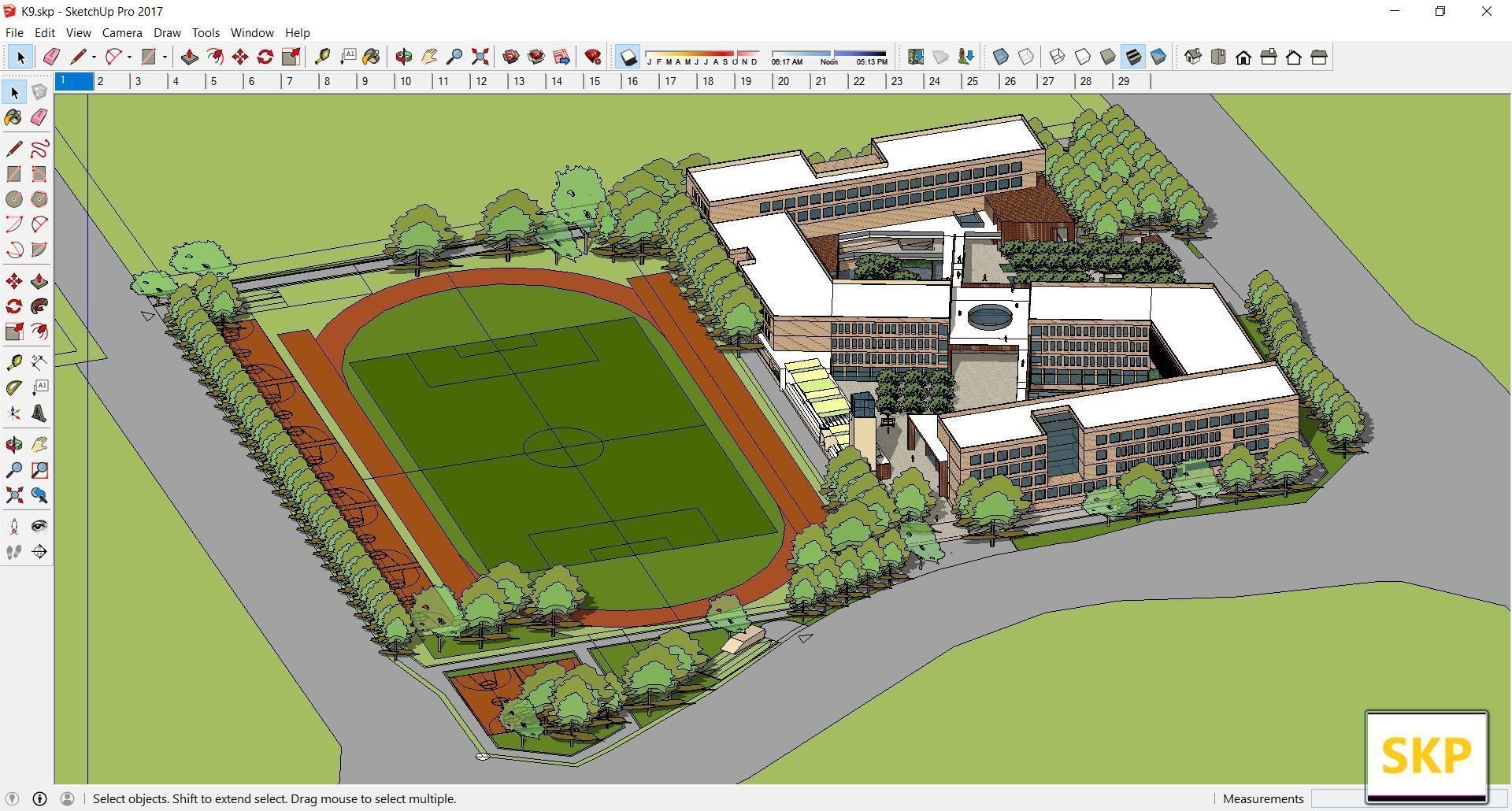The width and height of the screenshot is (1512, 811).
Task: Click Zoom Extents in top toolbar
Action: tap(480, 57)
